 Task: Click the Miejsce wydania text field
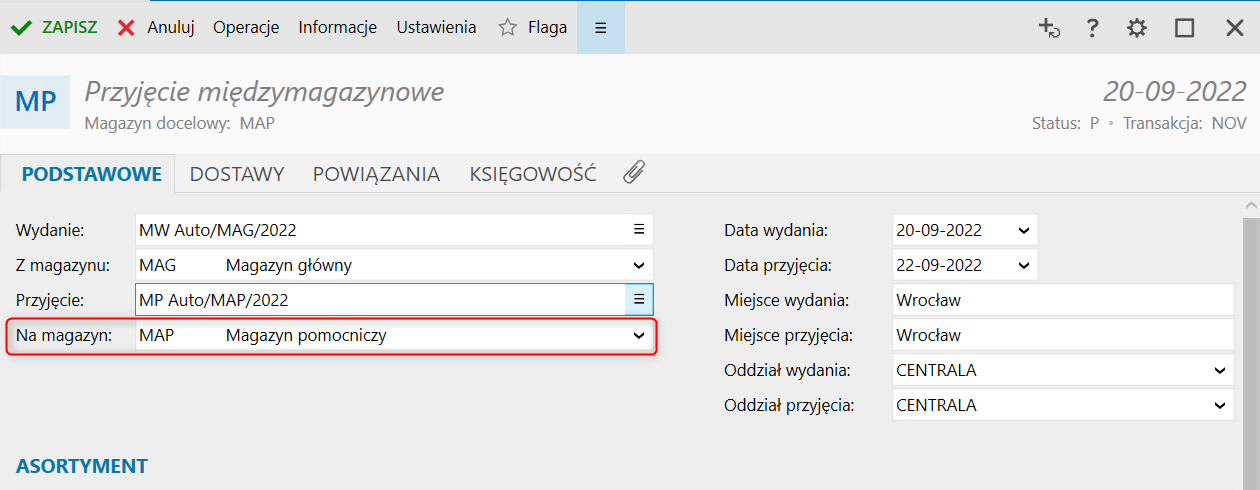coord(1063,300)
